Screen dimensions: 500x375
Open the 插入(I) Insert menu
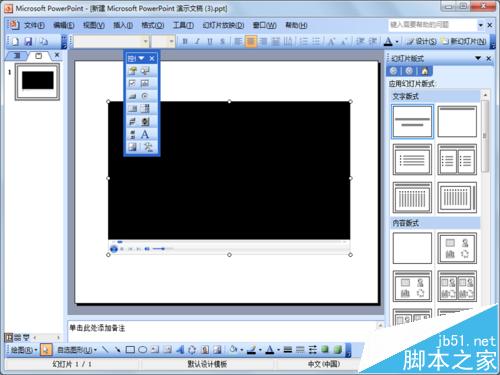[x=123, y=25]
